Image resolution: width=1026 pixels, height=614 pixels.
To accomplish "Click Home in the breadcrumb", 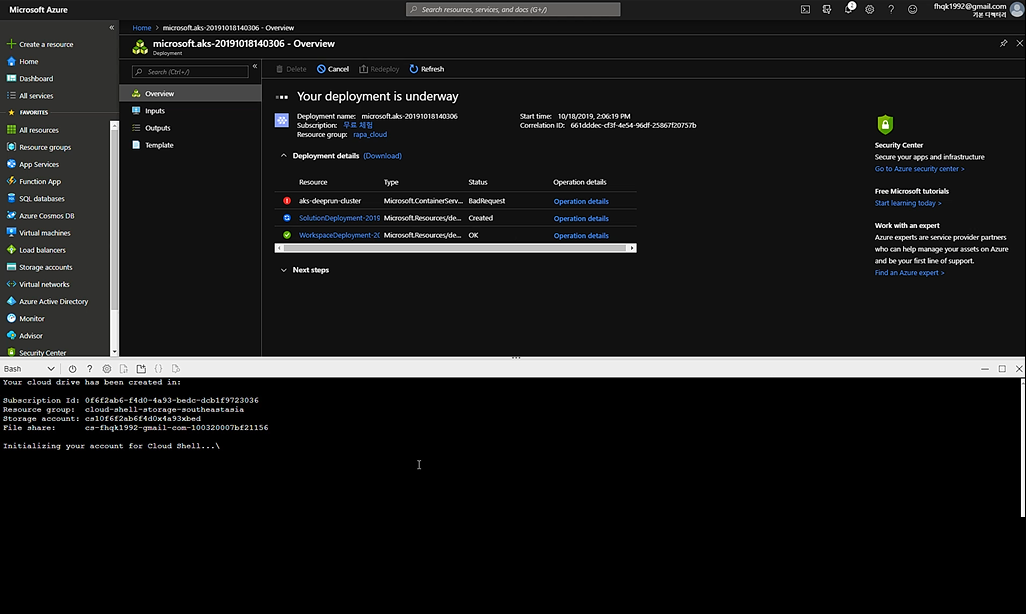I will [141, 27].
